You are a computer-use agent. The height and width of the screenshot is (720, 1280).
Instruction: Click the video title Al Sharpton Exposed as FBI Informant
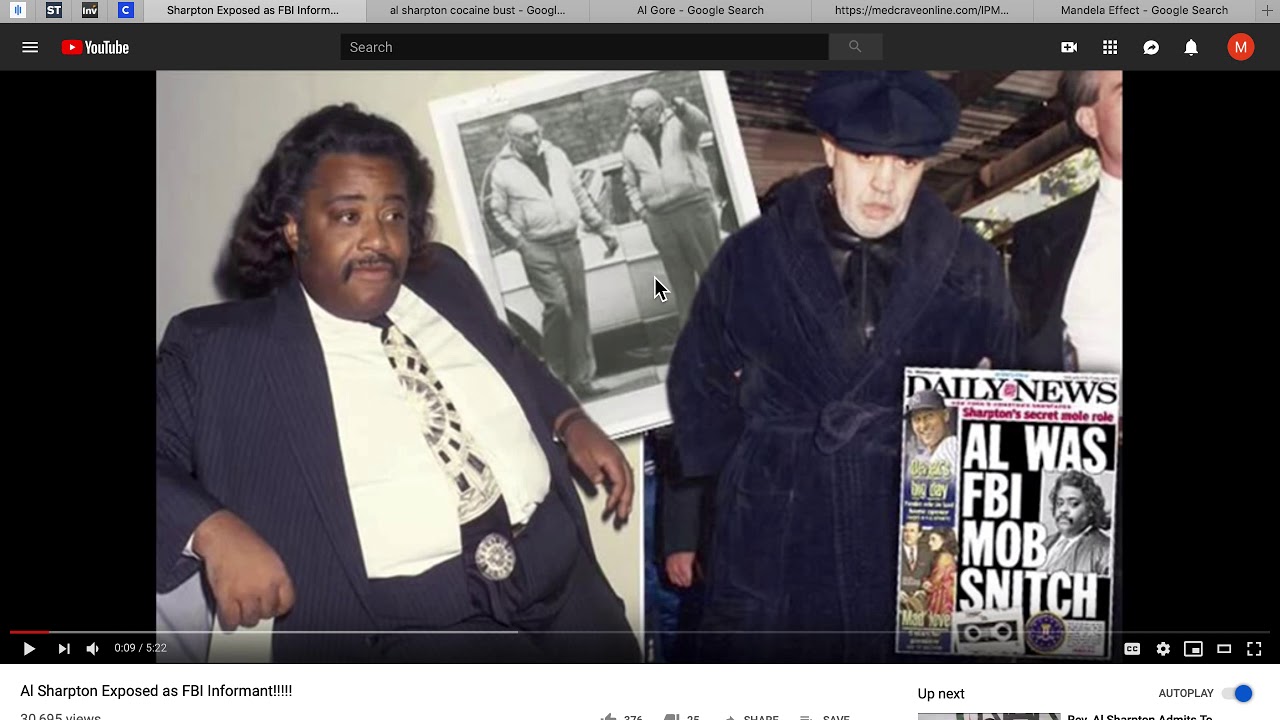point(156,691)
